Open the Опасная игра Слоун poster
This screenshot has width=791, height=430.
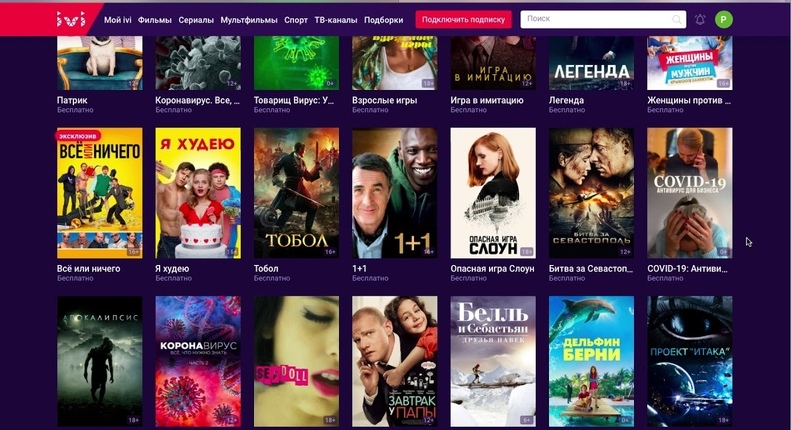coord(493,193)
